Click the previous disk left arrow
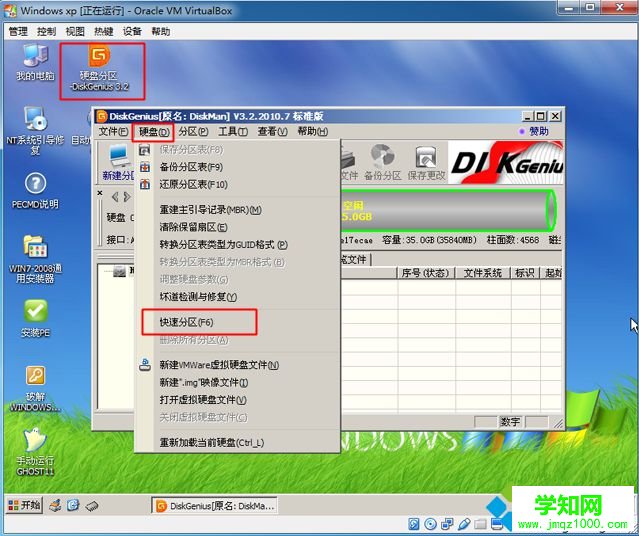This screenshot has width=639, height=536. [115, 197]
